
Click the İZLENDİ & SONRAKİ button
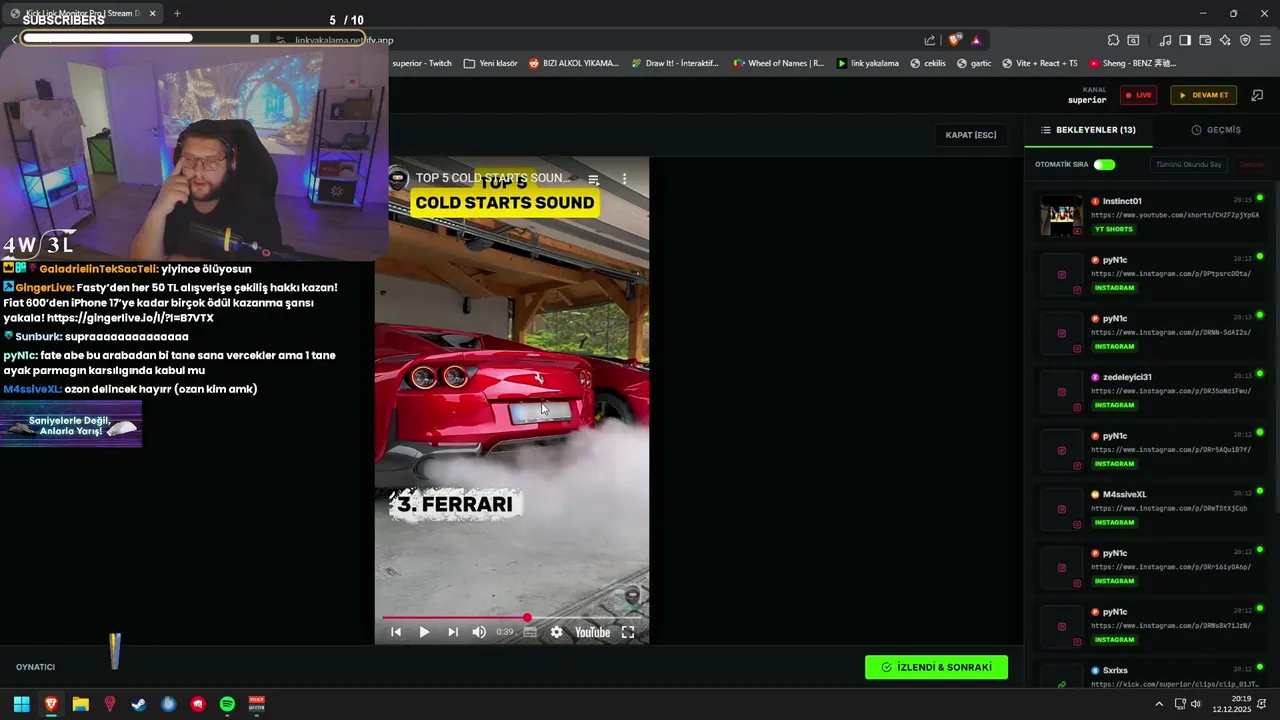[936, 667]
